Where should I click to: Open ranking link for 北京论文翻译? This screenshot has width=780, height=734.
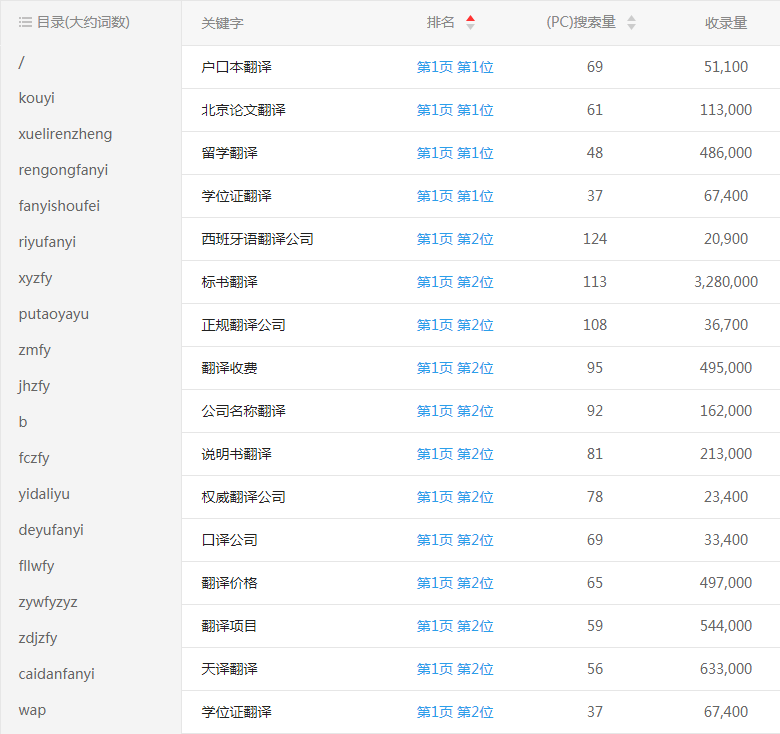[455, 110]
